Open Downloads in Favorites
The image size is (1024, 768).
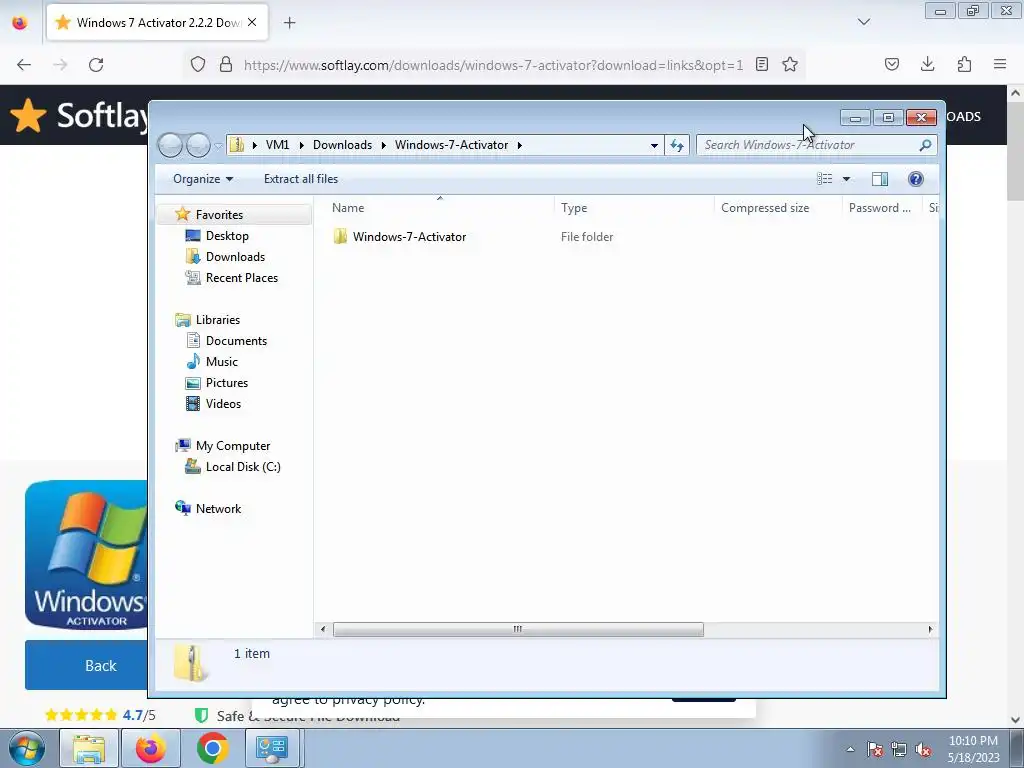[x=235, y=257]
